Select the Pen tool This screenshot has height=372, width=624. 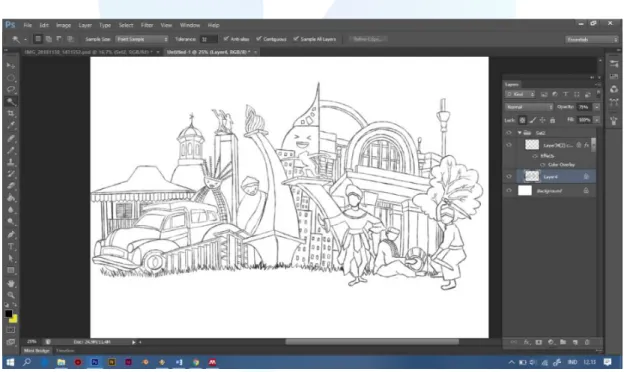(x=11, y=234)
